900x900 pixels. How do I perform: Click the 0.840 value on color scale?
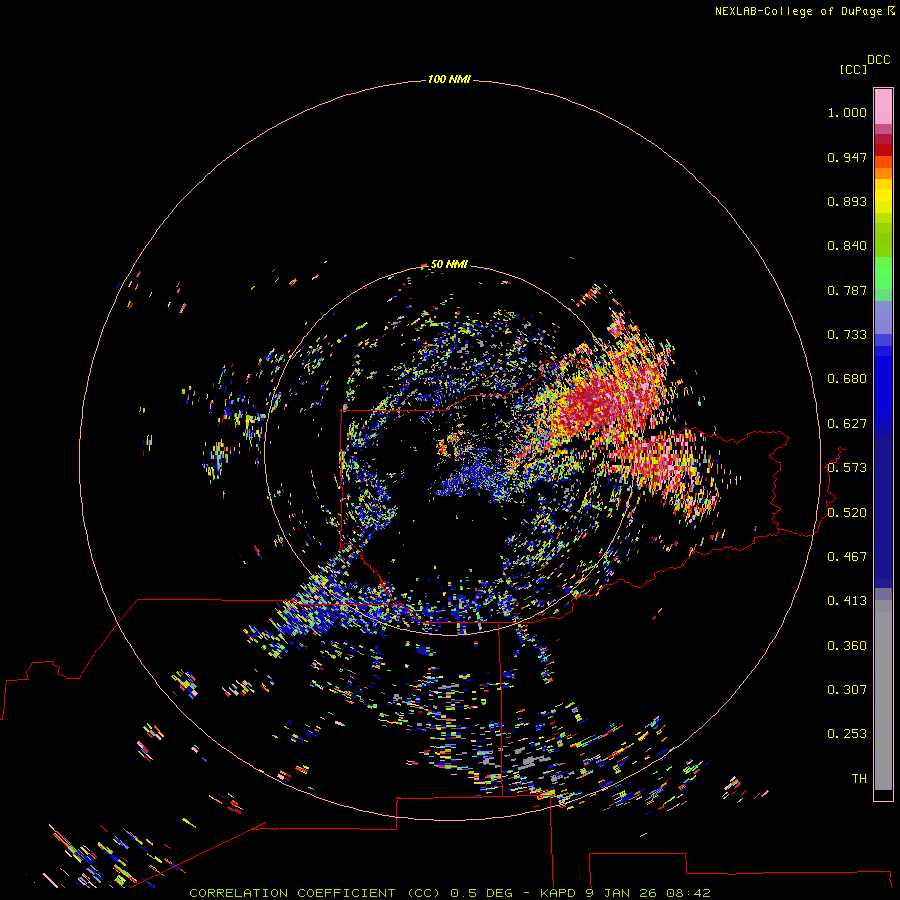pos(847,246)
